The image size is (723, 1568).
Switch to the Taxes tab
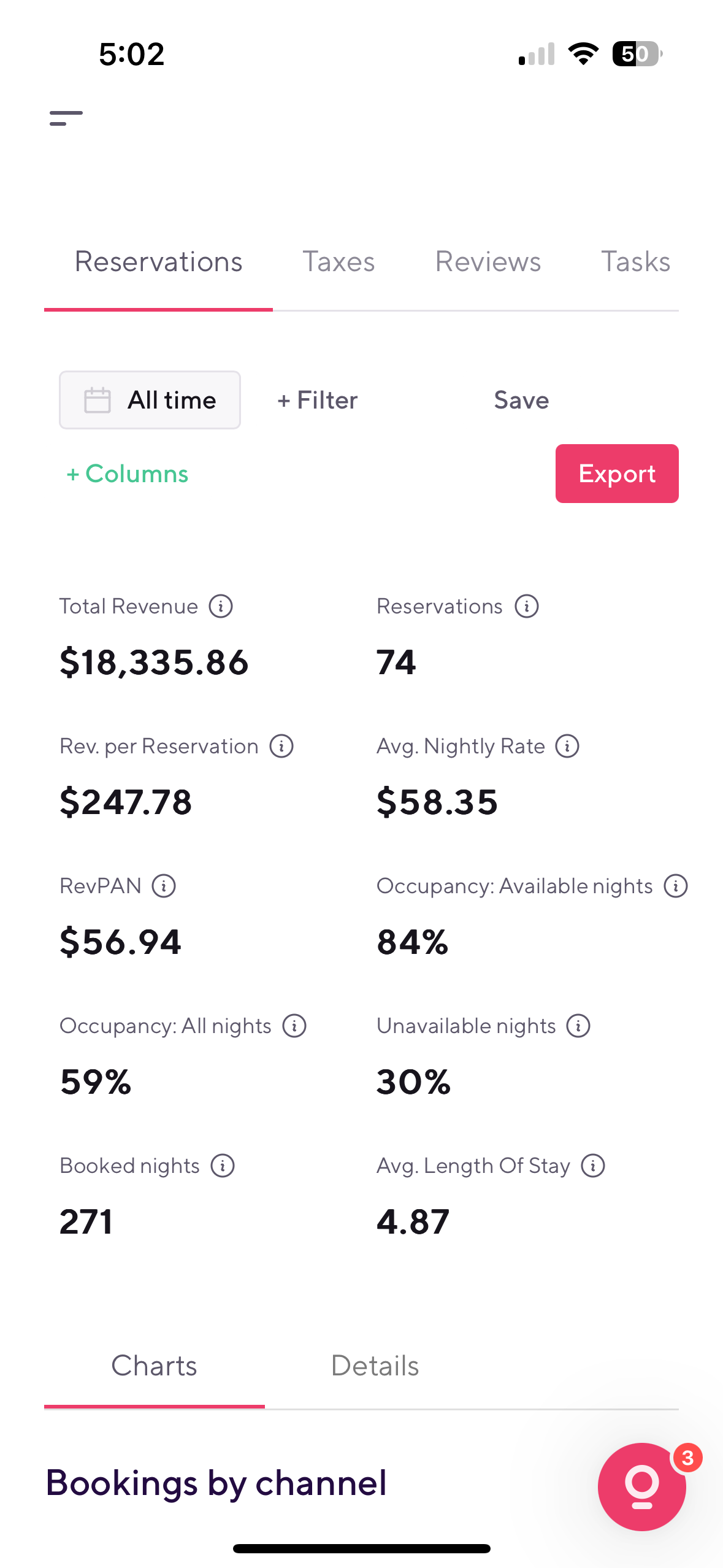click(x=339, y=262)
